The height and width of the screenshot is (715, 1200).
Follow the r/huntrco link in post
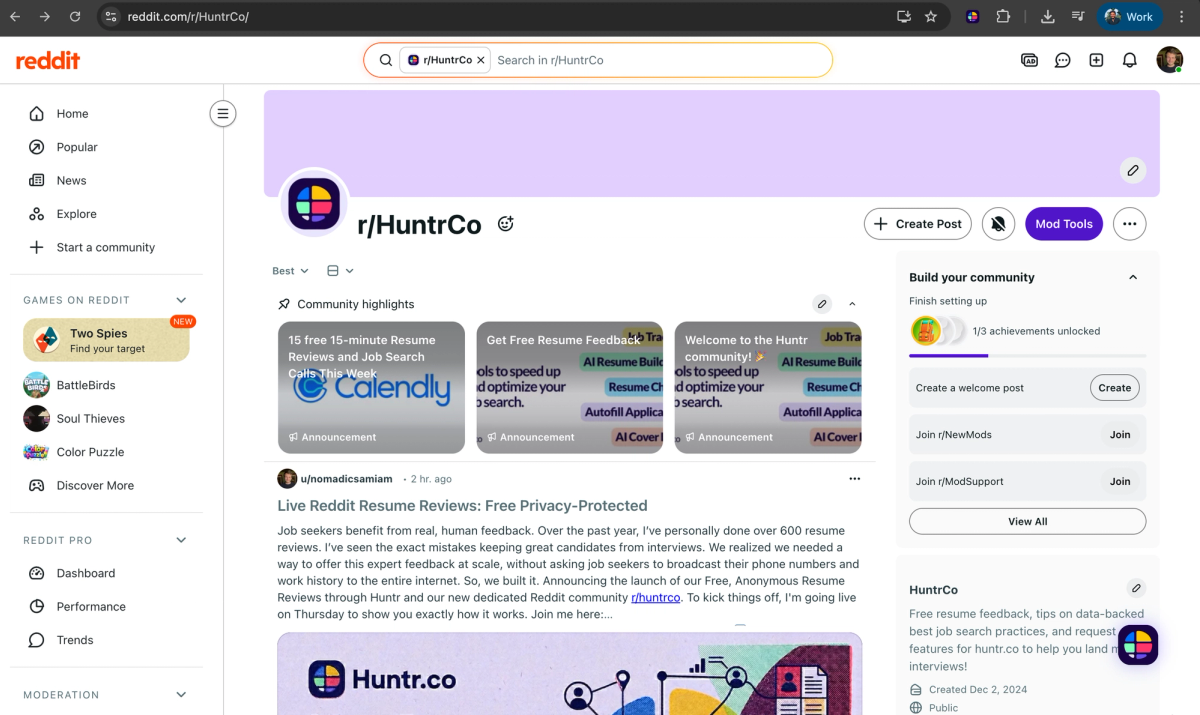pyautogui.click(x=655, y=597)
